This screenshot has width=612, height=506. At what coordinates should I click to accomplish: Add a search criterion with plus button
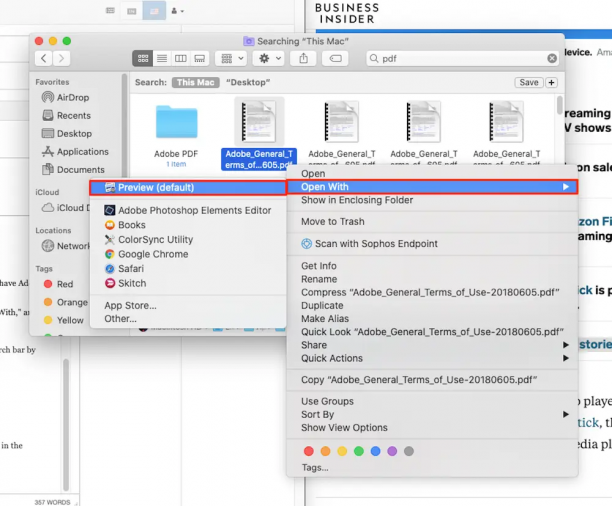pyautogui.click(x=552, y=82)
